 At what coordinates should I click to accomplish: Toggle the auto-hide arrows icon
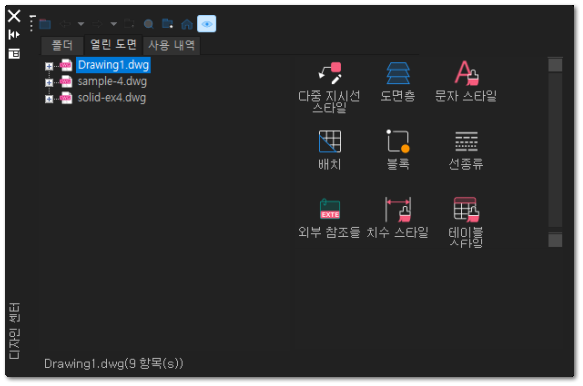14,35
